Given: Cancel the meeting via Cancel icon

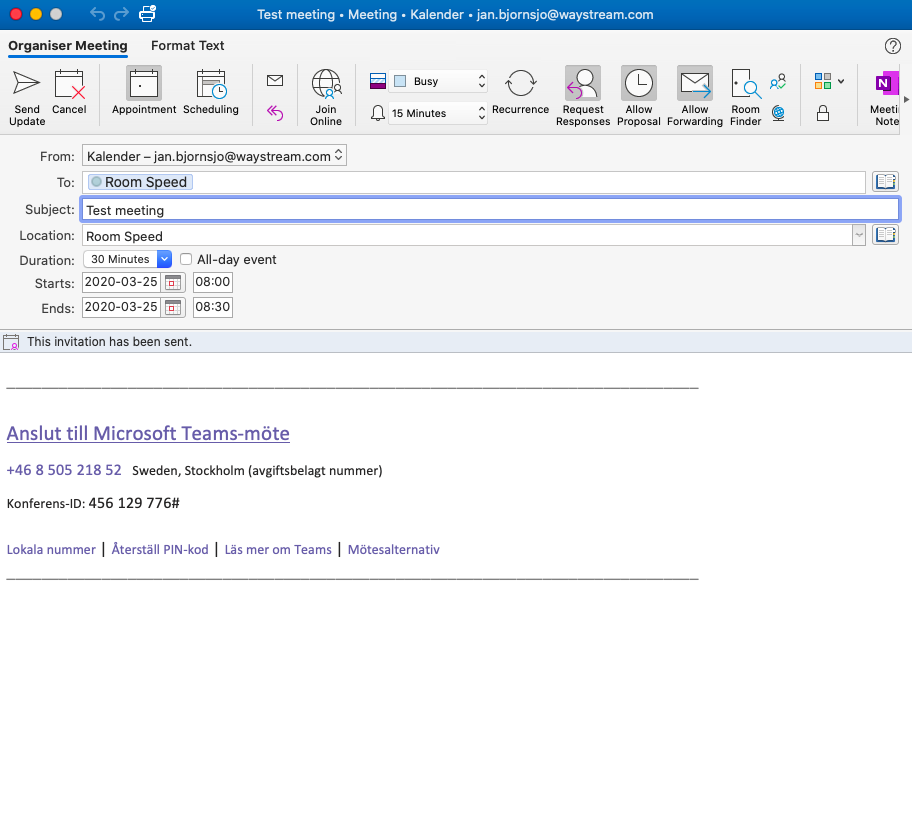Looking at the screenshot, I should (x=69, y=83).
